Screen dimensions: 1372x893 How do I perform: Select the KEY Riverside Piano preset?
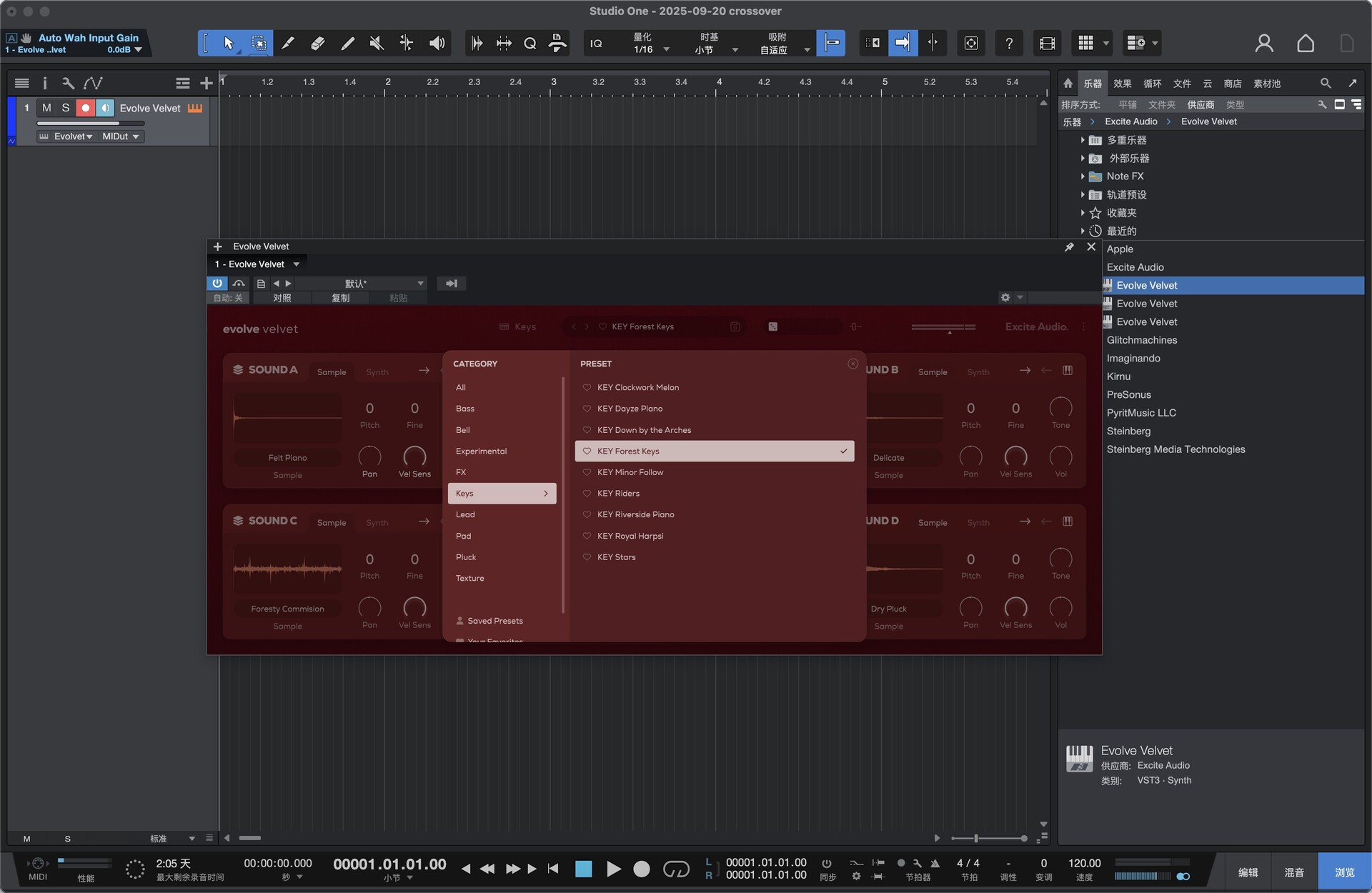coord(715,514)
